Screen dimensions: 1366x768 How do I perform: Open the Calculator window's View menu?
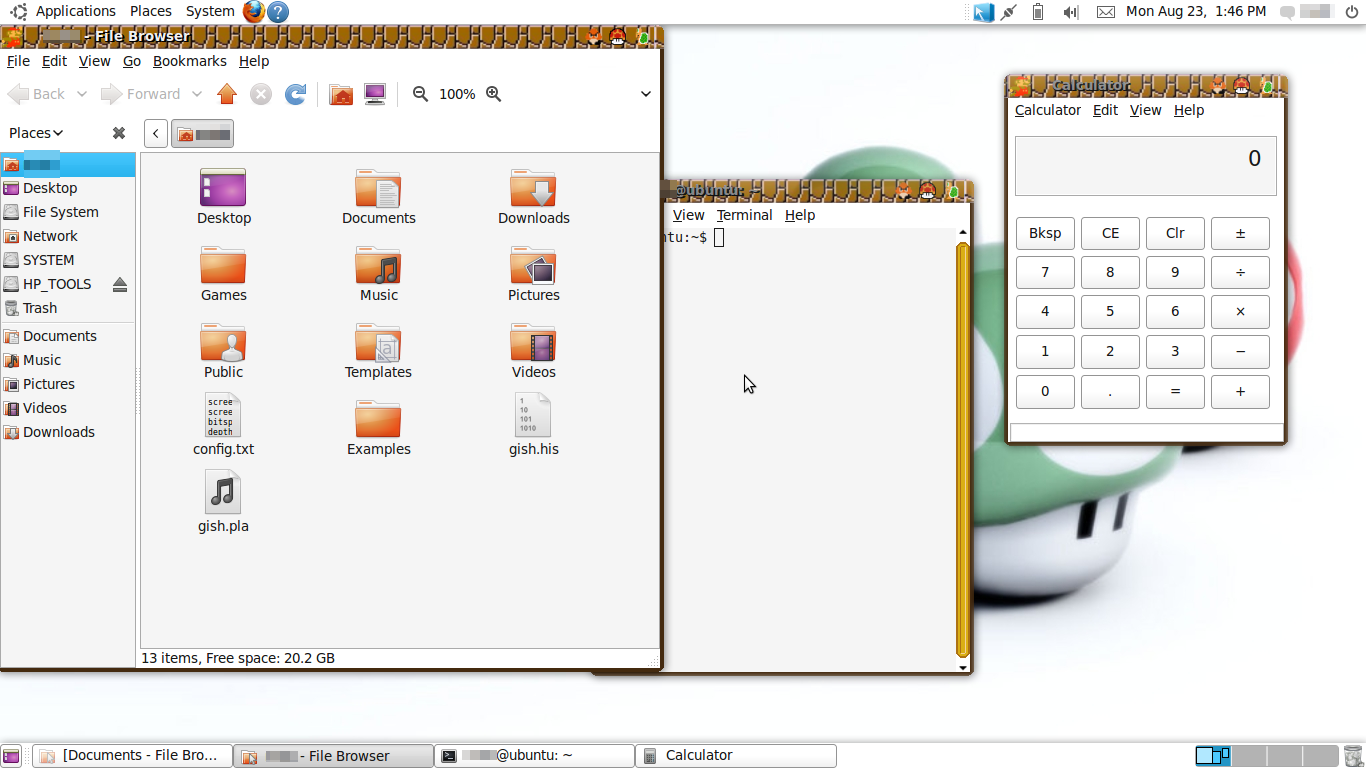1146,110
